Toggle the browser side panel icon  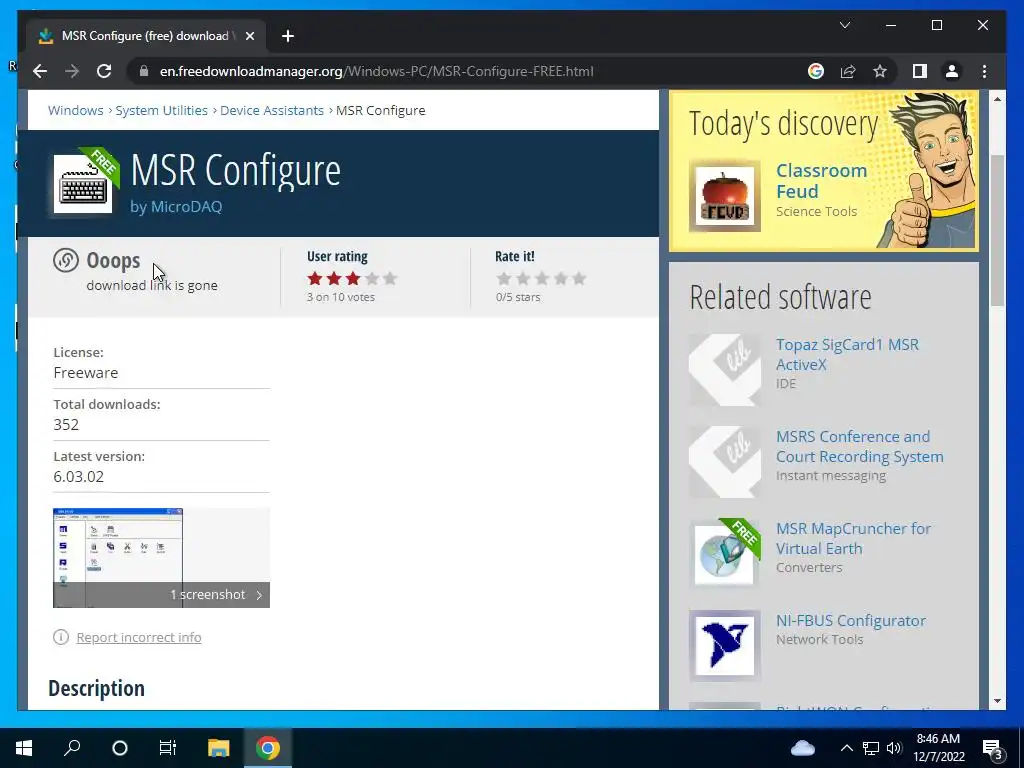pos(920,71)
